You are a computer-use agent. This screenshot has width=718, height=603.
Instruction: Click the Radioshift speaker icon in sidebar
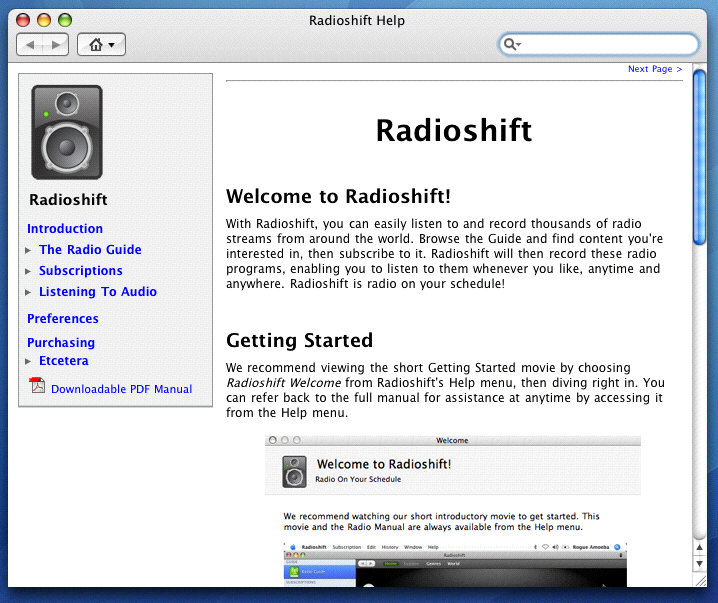(x=67, y=132)
